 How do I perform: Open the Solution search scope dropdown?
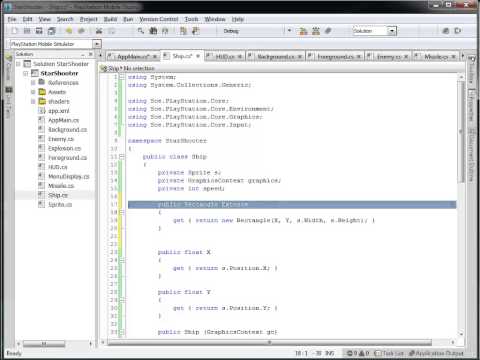(392, 31)
